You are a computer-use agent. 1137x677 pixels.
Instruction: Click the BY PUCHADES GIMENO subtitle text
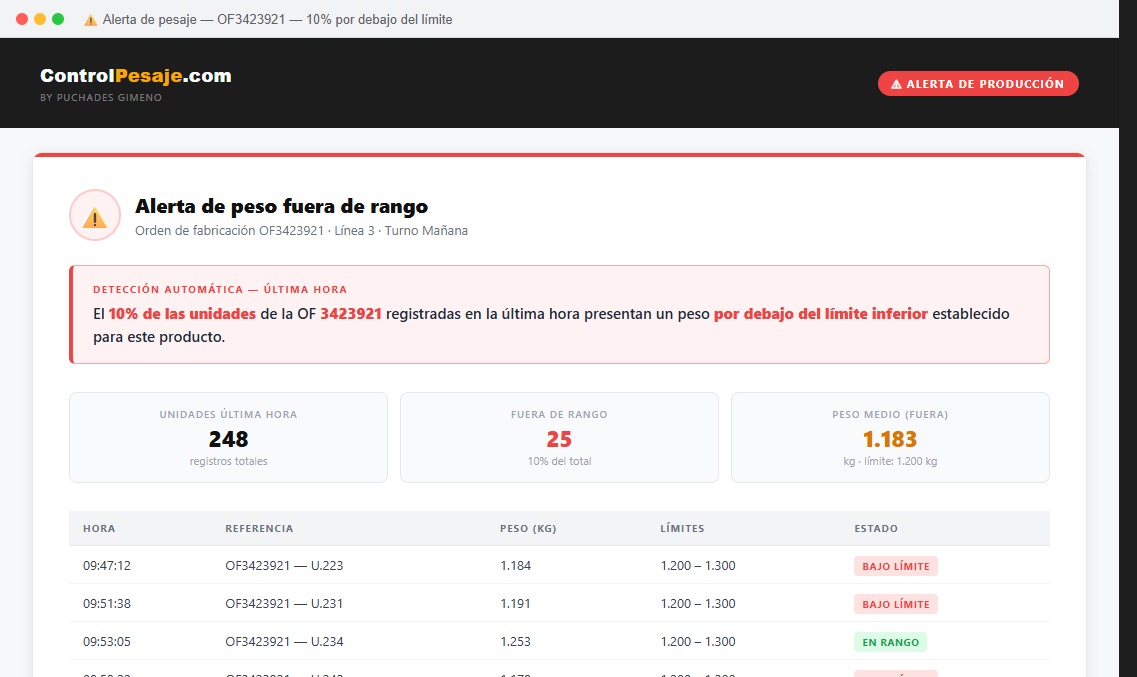pyautogui.click(x=101, y=97)
